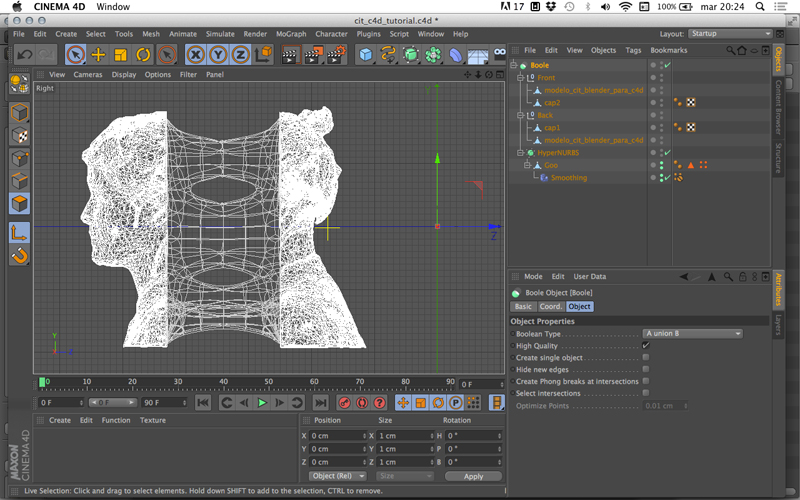This screenshot has height=500, width=800.
Task: Open the Make Editable icon
Action: click(19, 84)
